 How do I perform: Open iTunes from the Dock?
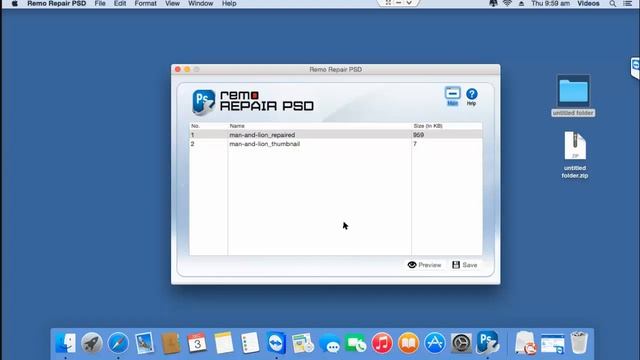click(x=382, y=342)
